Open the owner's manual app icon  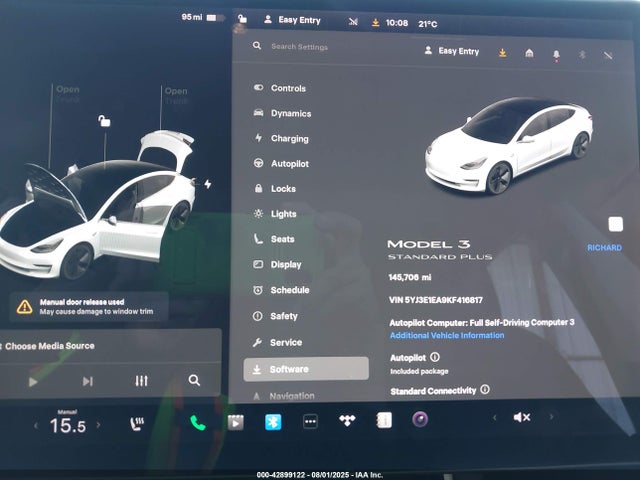pos(384,420)
